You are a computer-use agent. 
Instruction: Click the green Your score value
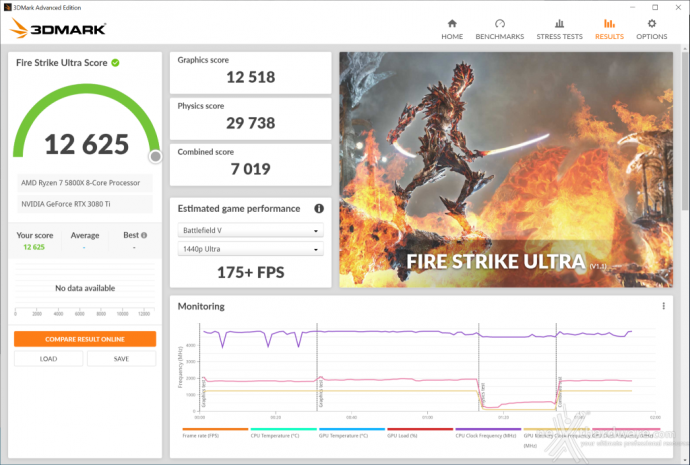click(34, 247)
